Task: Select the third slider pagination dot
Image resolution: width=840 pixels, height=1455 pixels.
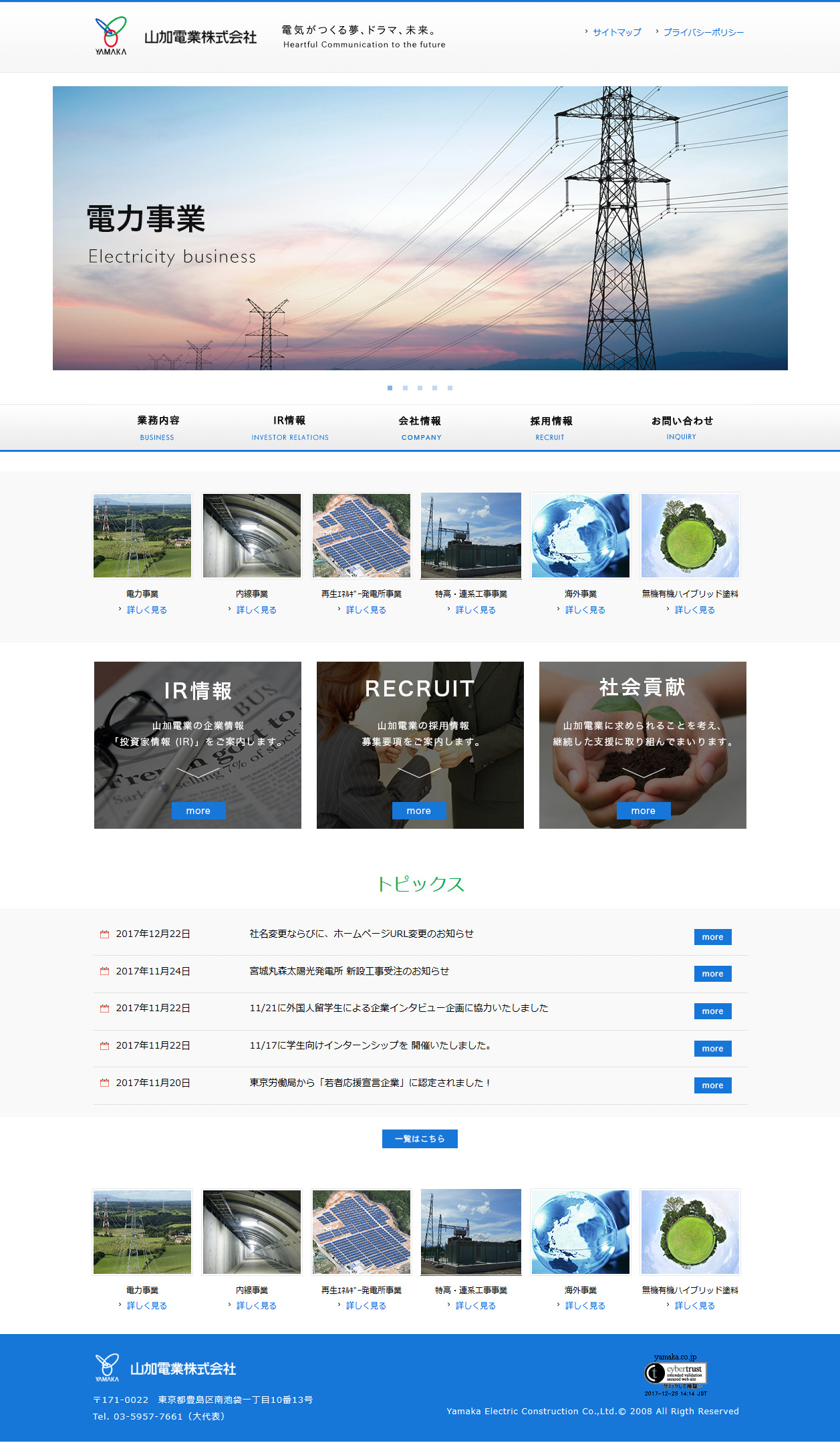Action: tap(420, 388)
